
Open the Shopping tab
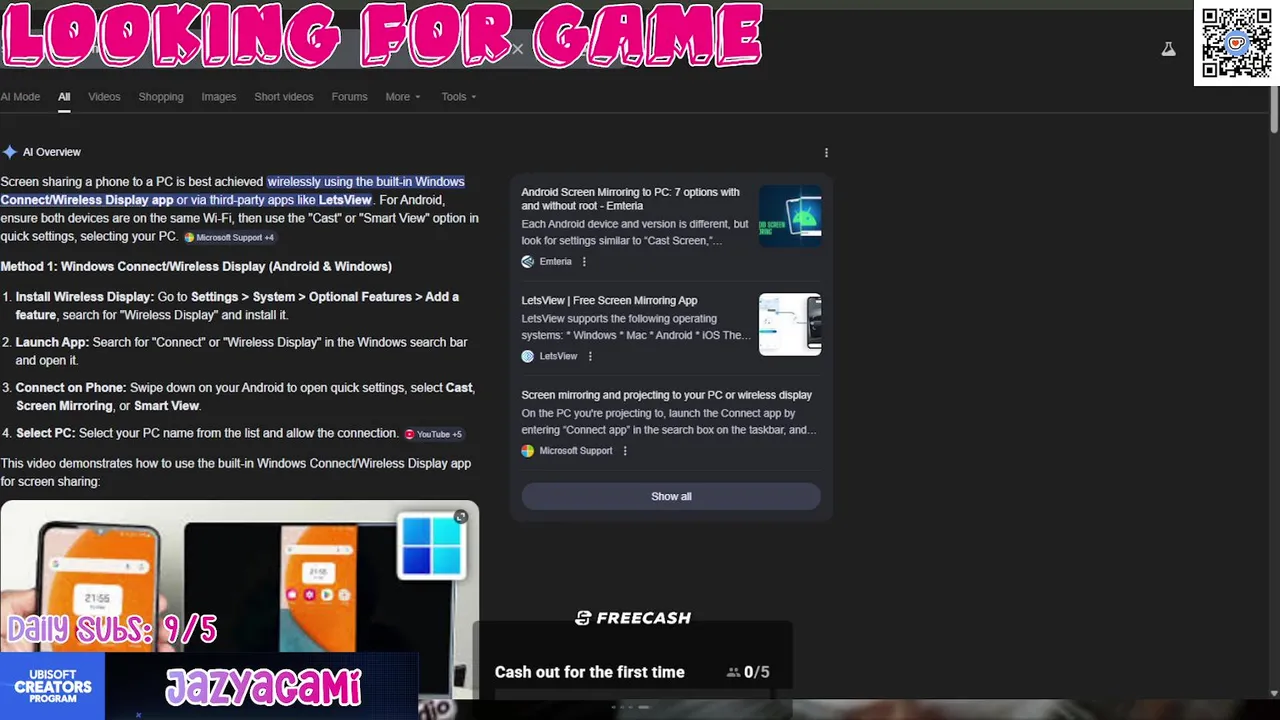point(161,97)
